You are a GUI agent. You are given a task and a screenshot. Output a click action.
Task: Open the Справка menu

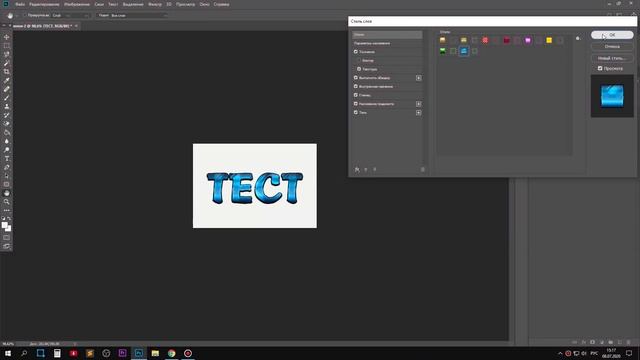221,4
